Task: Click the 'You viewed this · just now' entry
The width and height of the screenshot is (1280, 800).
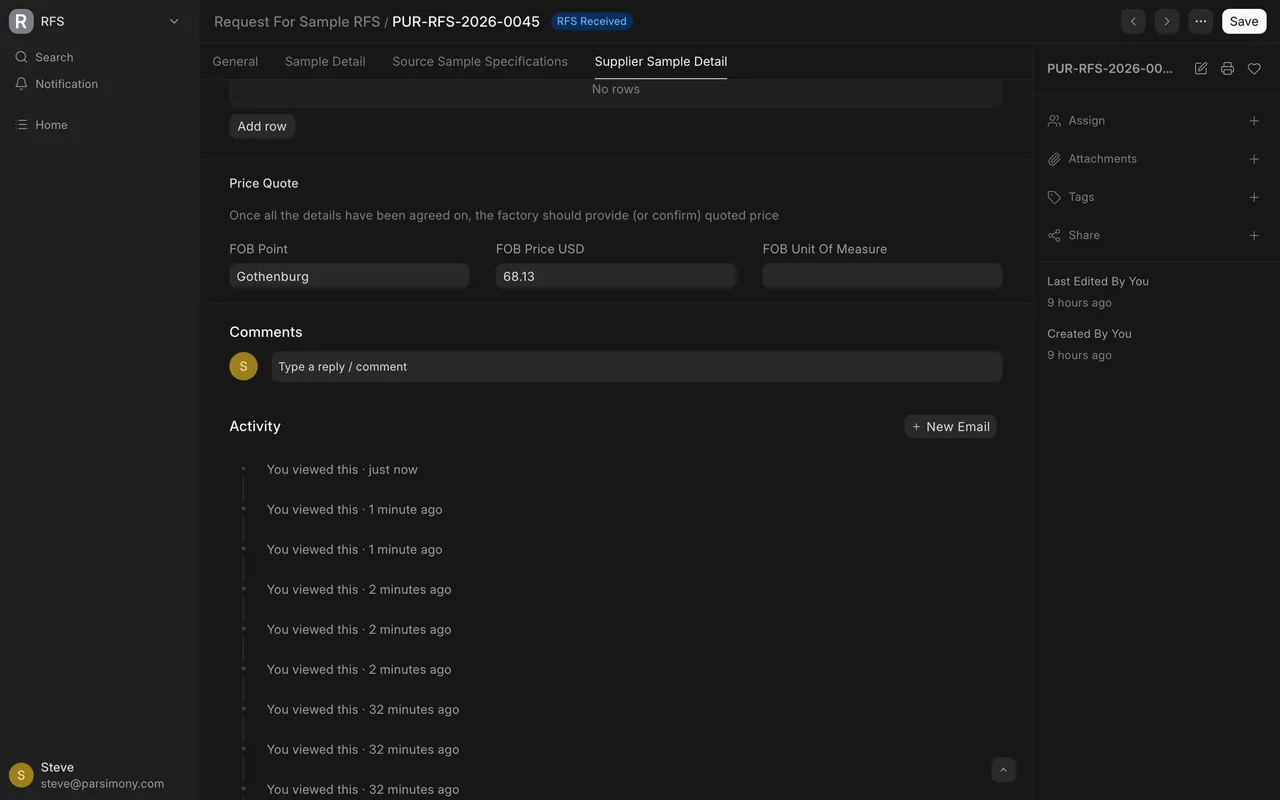Action: (342, 469)
